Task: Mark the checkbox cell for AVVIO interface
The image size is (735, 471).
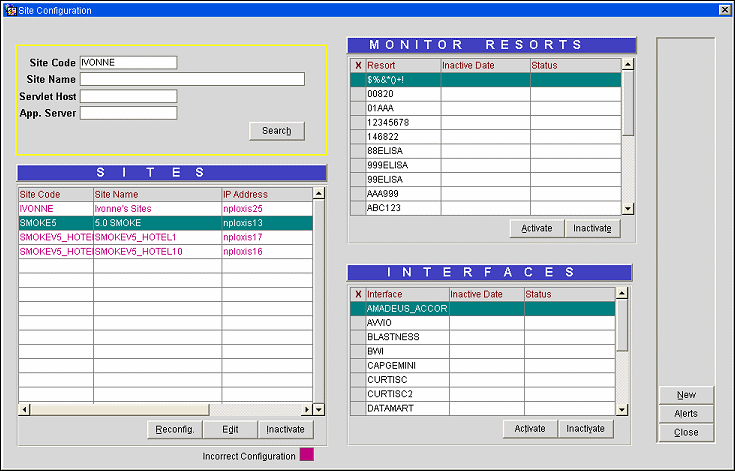Action: pos(358,323)
